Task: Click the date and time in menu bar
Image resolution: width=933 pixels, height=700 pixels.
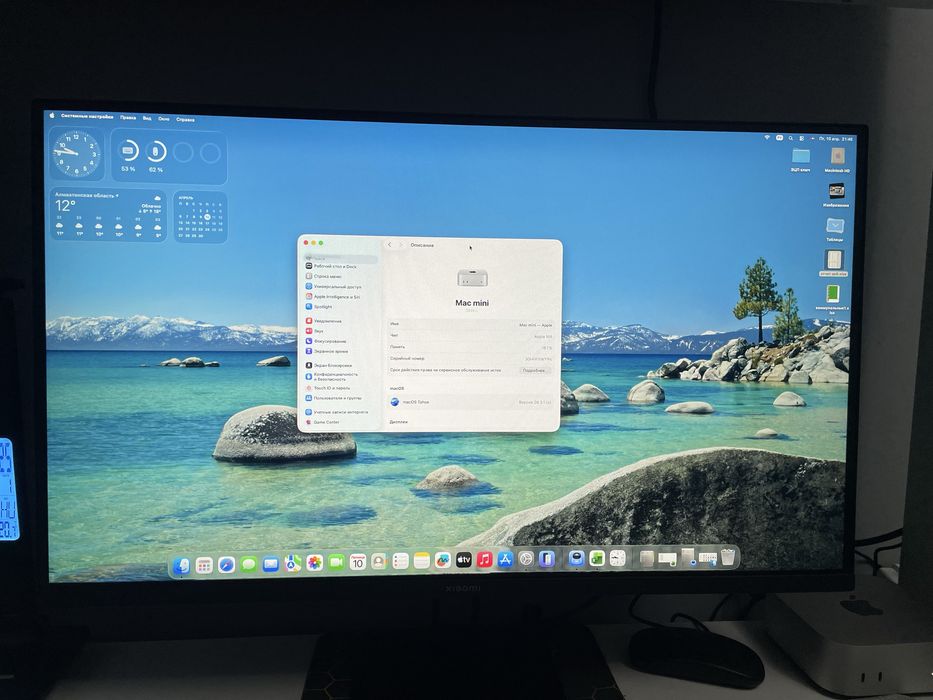Action: (835, 139)
